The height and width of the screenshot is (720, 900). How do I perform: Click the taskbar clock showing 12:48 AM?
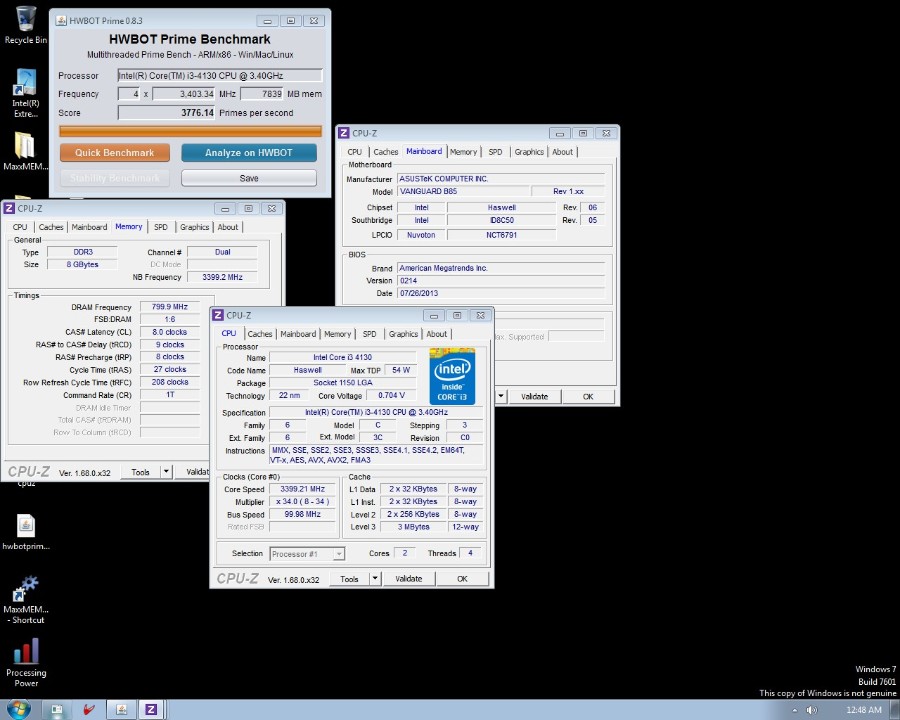pyautogui.click(x=864, y=710)
